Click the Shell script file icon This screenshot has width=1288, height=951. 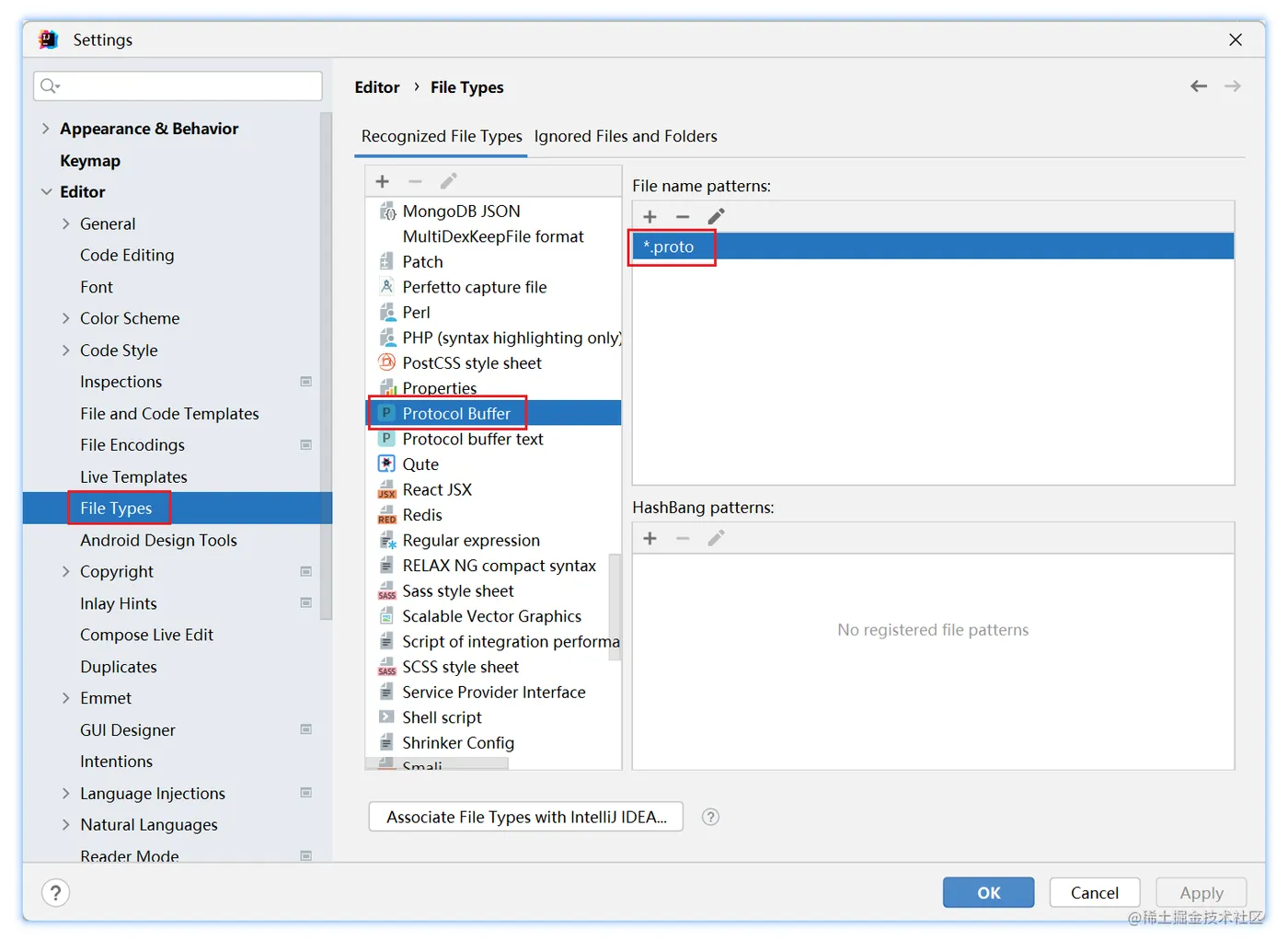coord(387,717)
